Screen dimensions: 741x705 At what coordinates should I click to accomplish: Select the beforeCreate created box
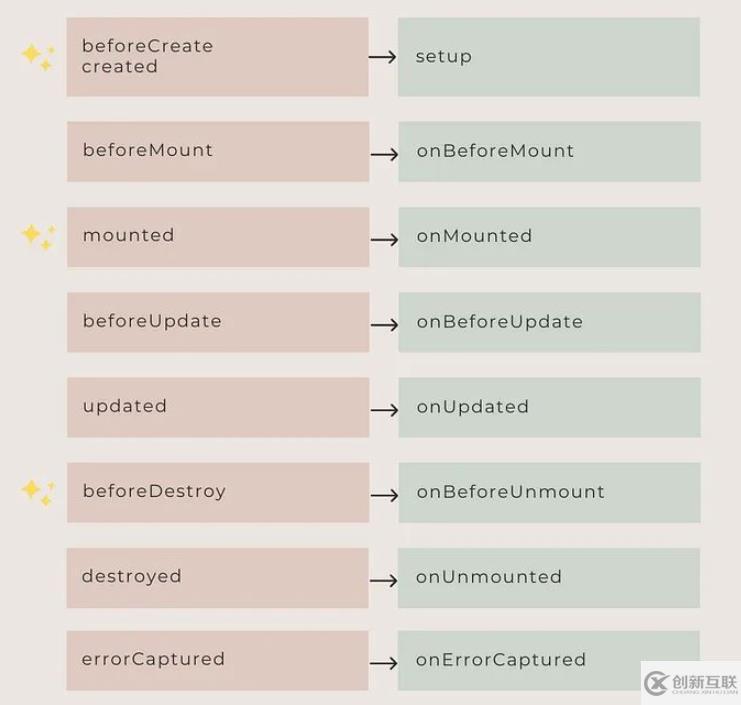(217, 57)
